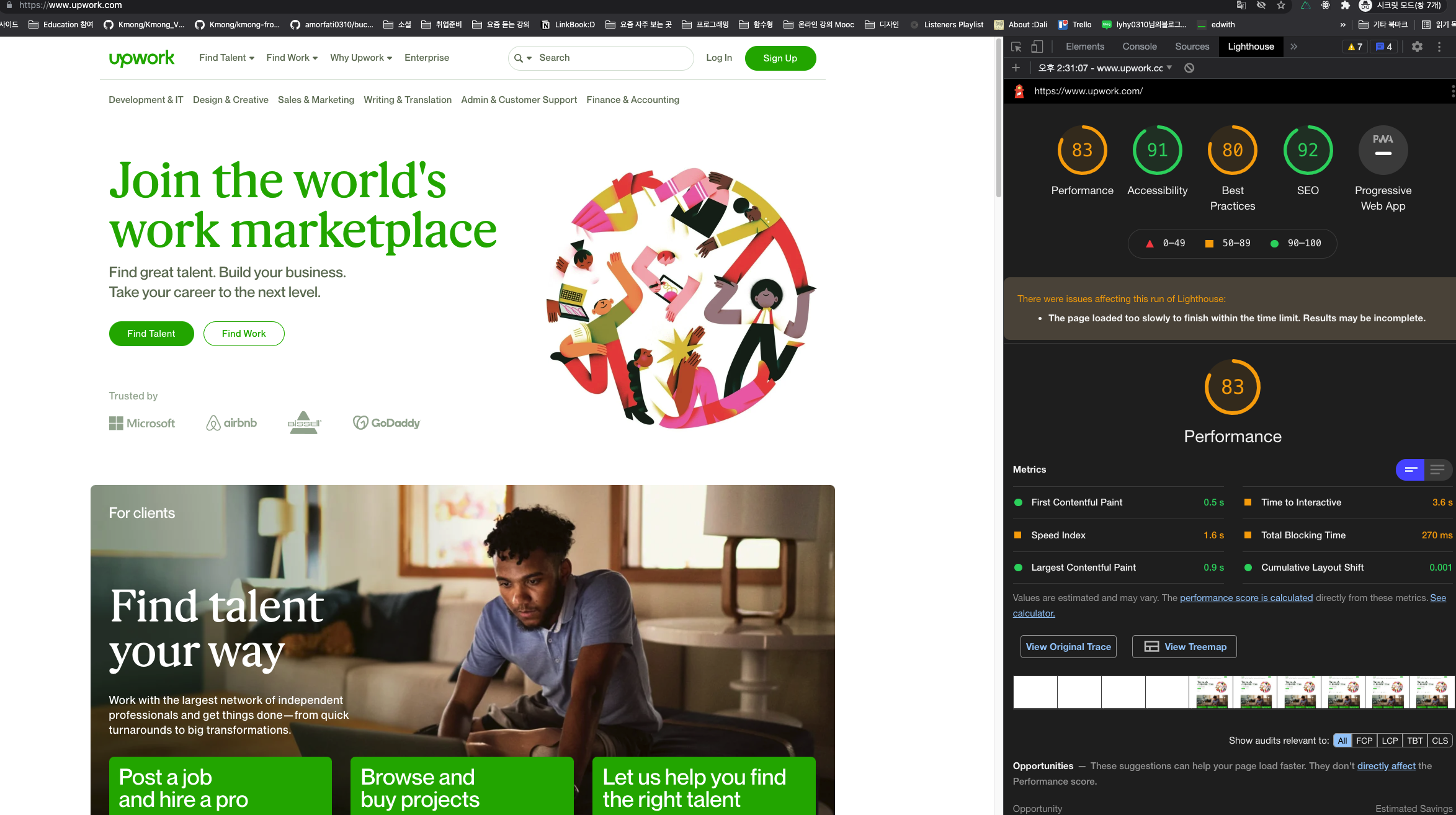Image resolution: width=1456 pixels, height=815 pixels.
Task: Activate the inspect element picker
Action: click(x=1016, y=47)
